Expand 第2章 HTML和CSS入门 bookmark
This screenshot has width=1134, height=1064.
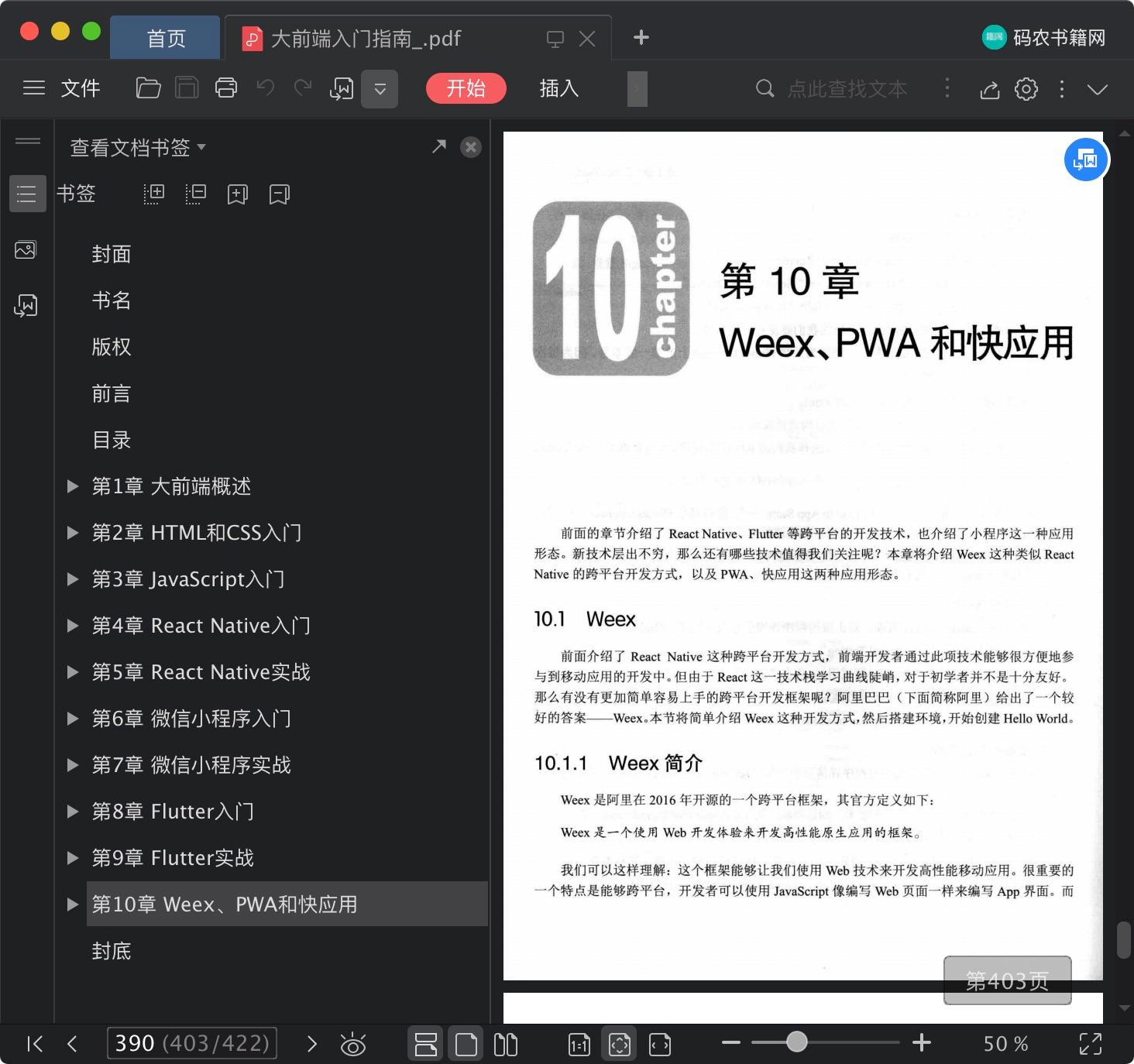[x=73, y=533]
